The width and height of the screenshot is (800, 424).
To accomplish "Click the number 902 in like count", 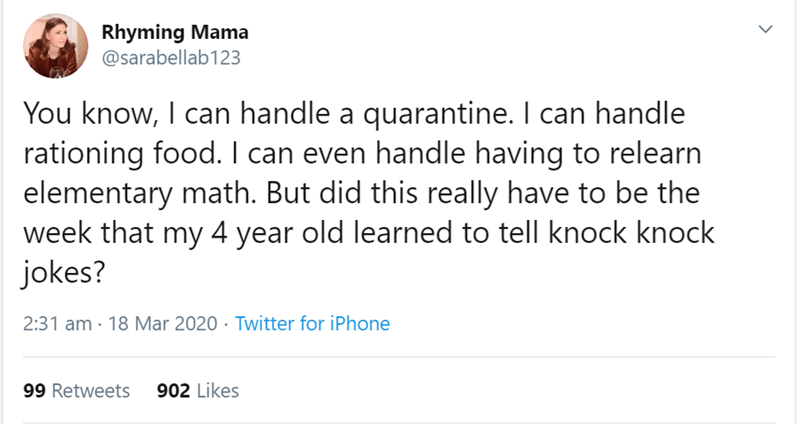I will 172,391.
